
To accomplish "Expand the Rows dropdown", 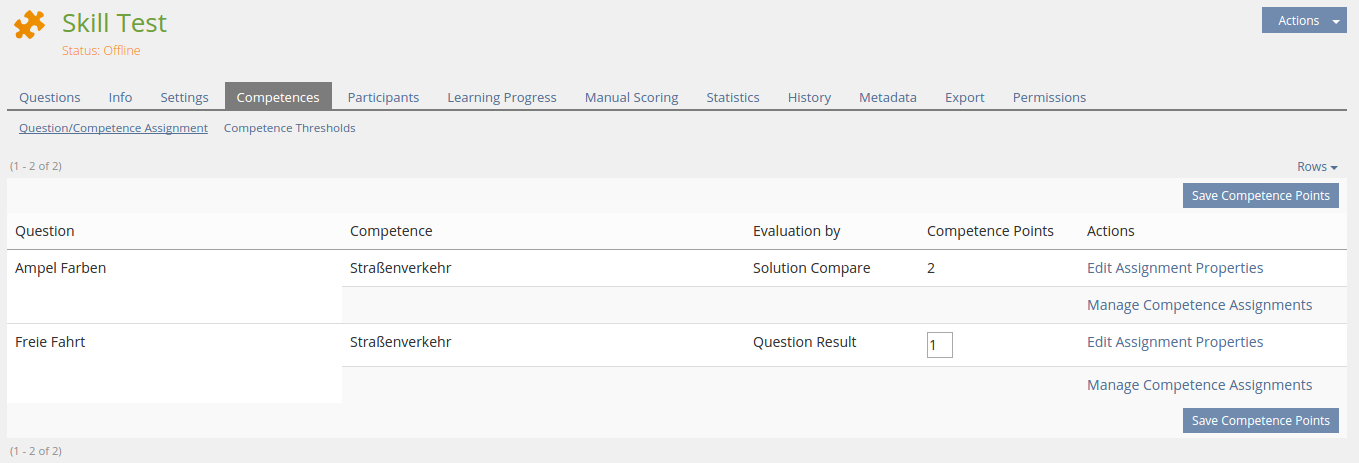I will click(1317, 167).
